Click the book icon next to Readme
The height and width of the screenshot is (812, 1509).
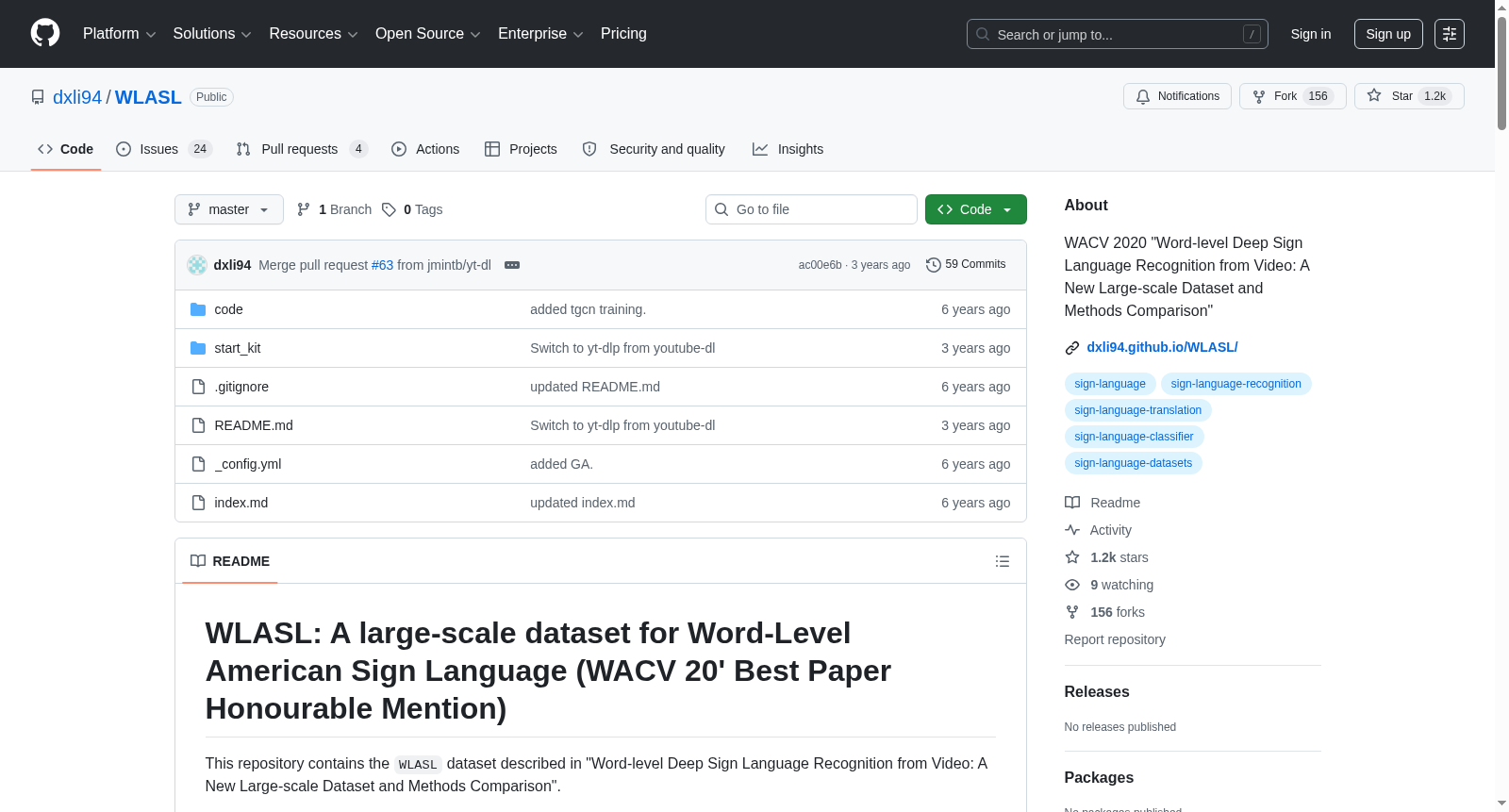pyautogui.click(x=1072, y=503)
